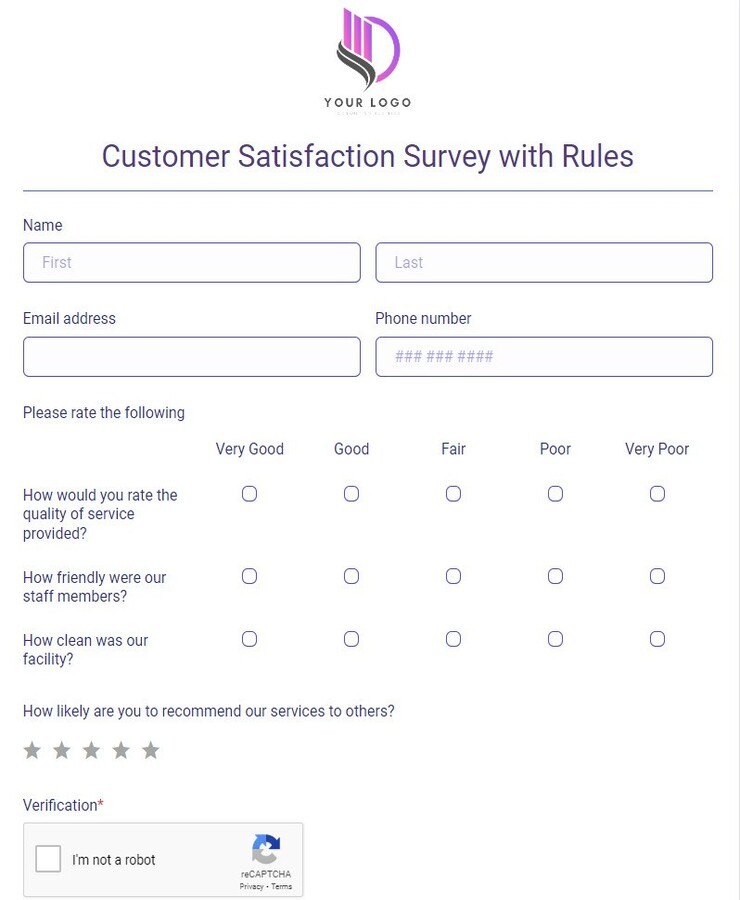Rate recommendation likelihood using the star scale
740x900 pixels.
(x=91, y=748)
